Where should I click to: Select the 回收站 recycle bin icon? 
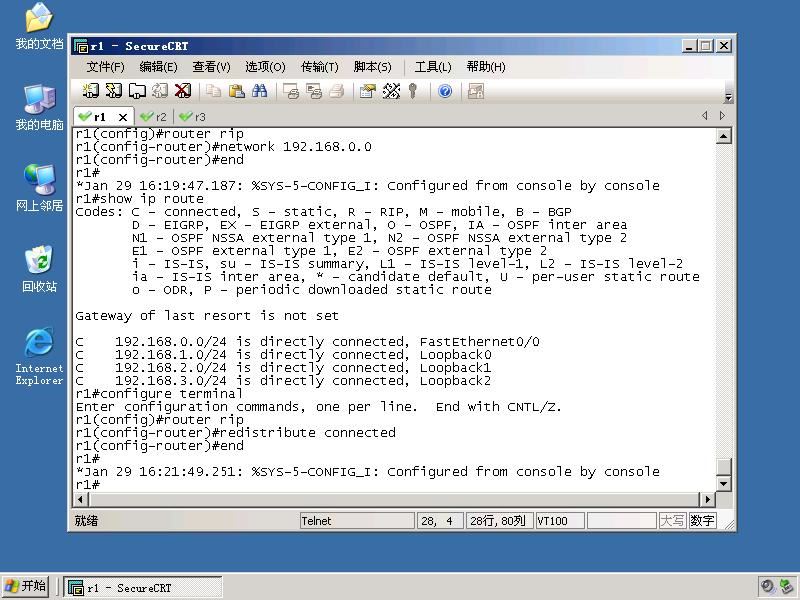tap(39, 269)
